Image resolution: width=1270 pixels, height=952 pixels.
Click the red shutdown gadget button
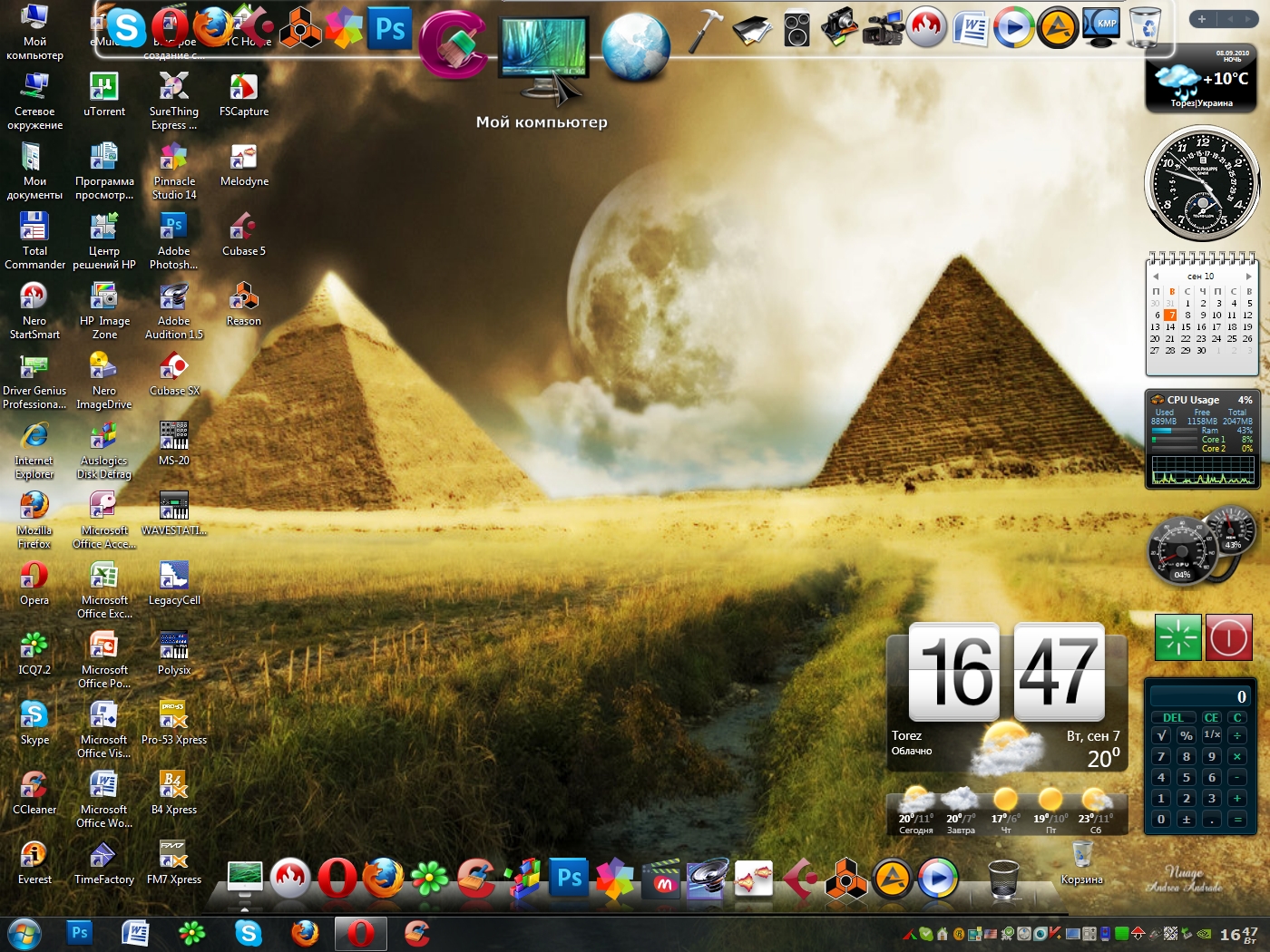(1228, 637)
